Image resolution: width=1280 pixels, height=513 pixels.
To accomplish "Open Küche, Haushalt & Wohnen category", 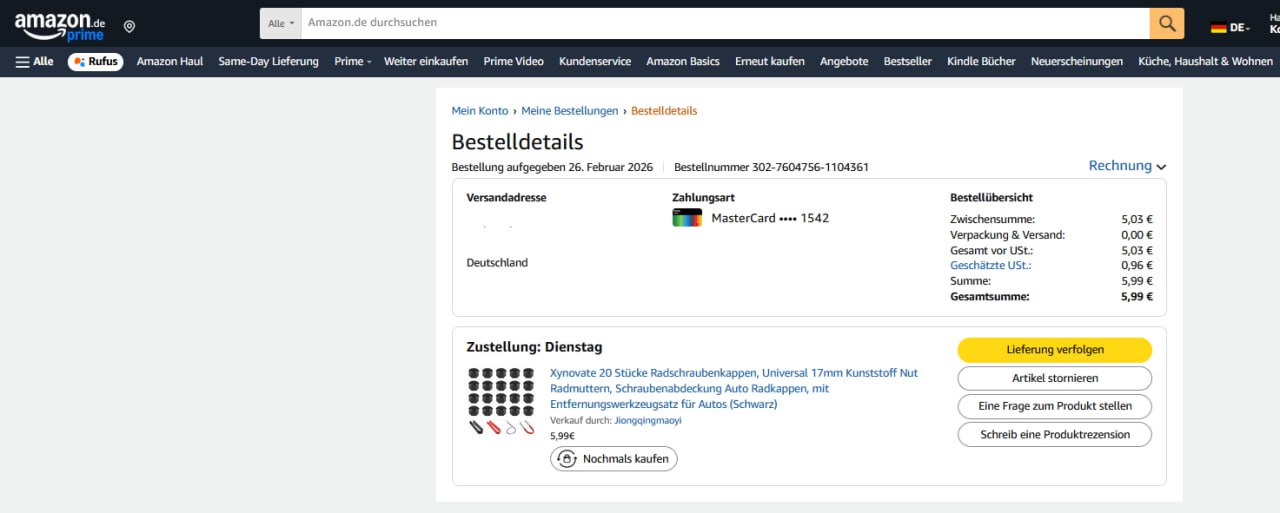I will tap(1205, 61).
